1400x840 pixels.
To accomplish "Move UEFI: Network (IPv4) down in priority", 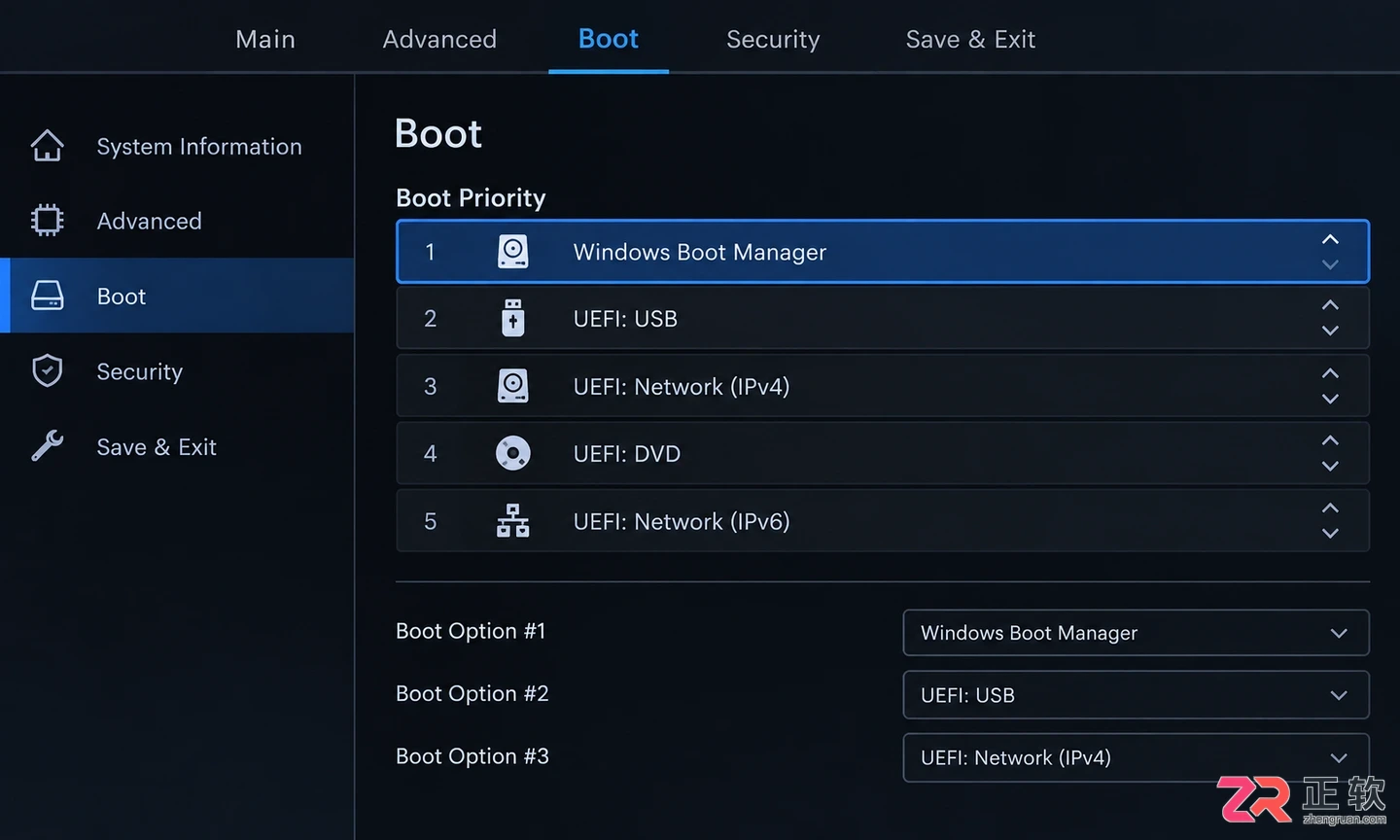I will (1330, 399).
